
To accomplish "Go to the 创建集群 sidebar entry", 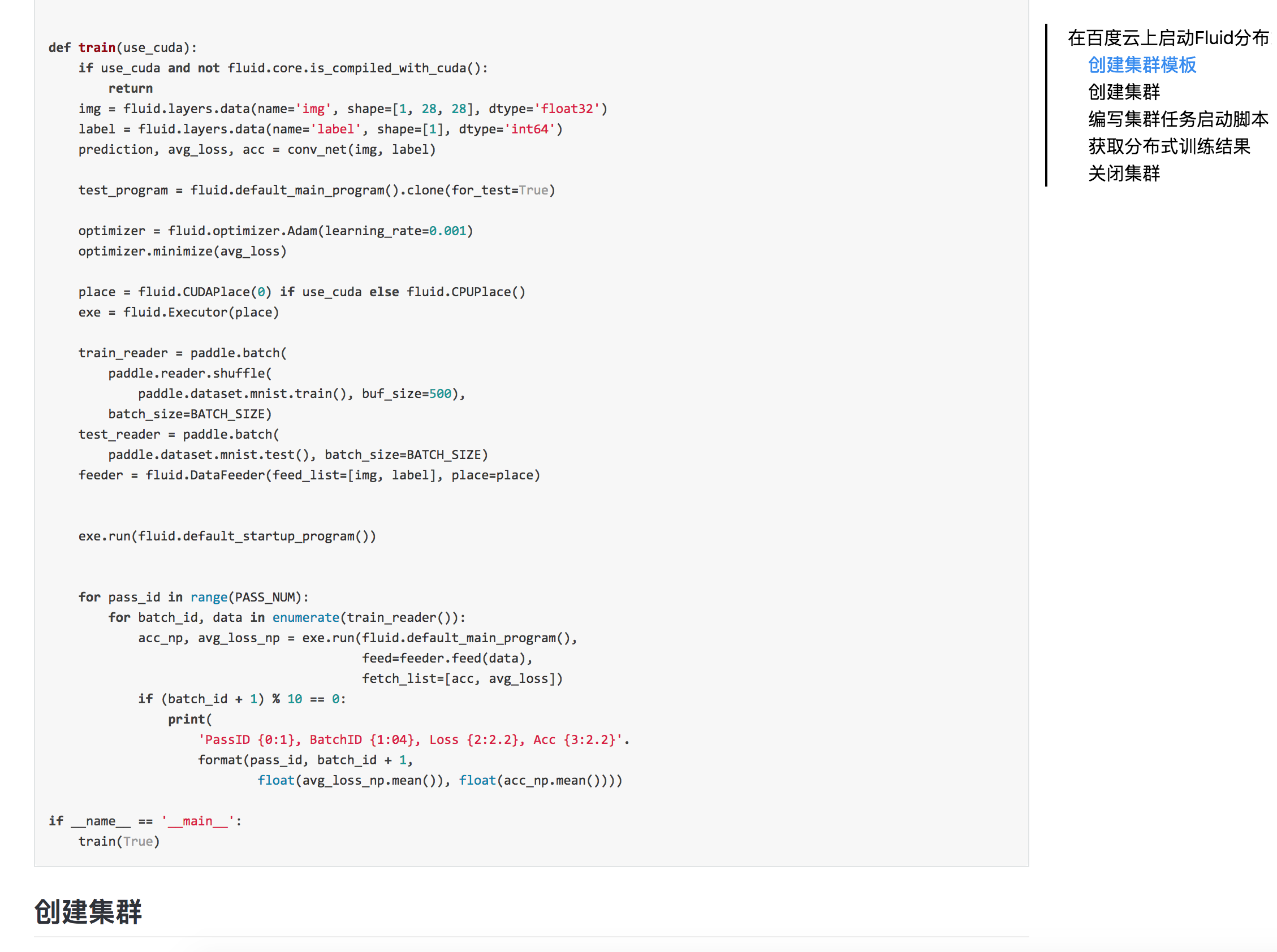I will coord(1123,92).
